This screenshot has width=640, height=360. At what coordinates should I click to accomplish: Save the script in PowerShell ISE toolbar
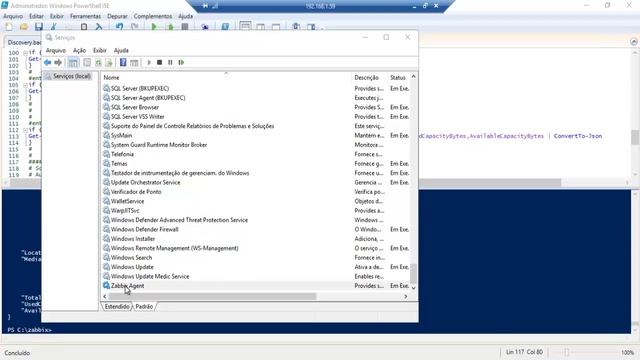(x=38, y=27)
